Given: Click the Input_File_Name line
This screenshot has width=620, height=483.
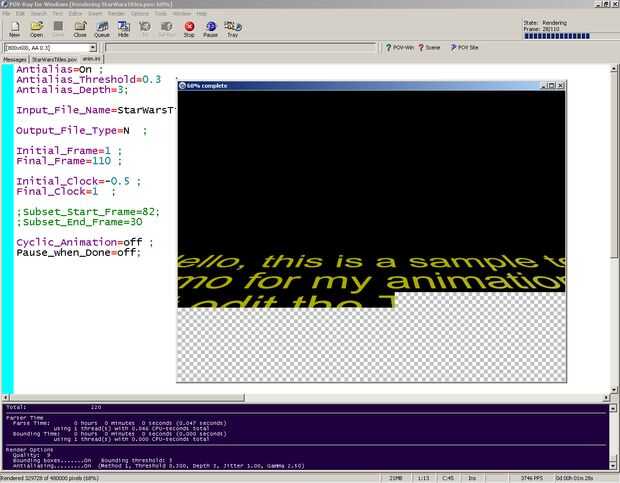Looking at the screenshot, I should pyautogui.click(x=95, y=110).
